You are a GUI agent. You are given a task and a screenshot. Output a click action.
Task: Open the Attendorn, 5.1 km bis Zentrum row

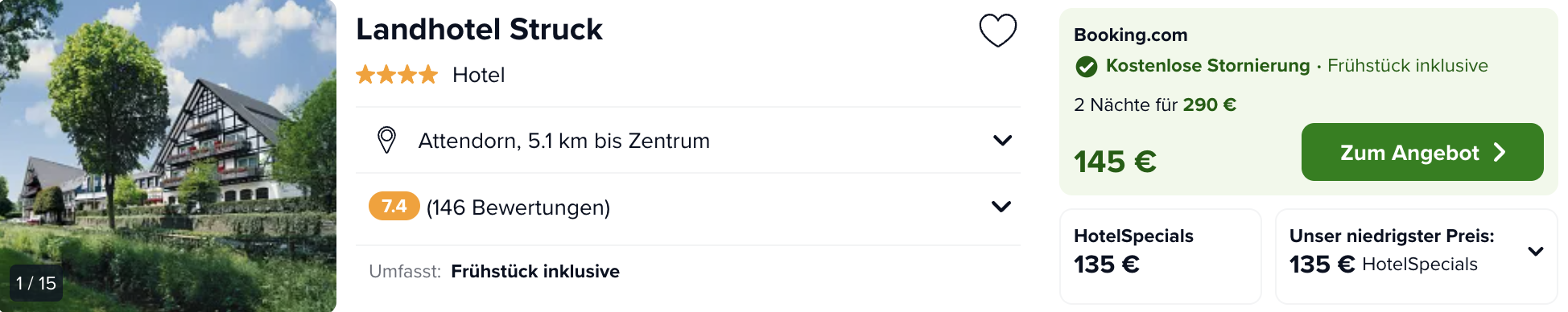(x=687, y=141)
